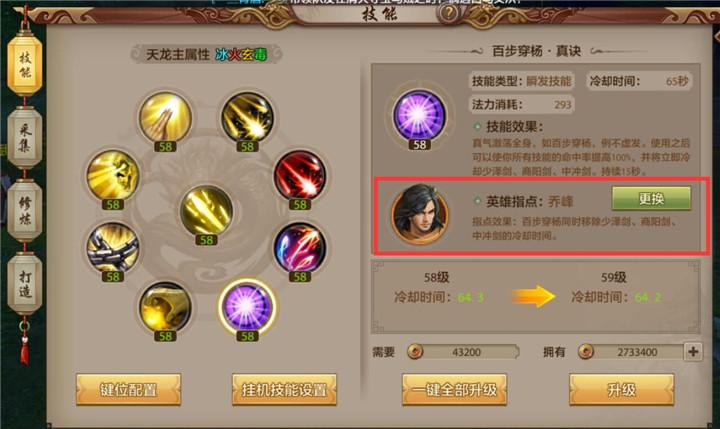Click the green 更换 button
Image resolution: width=720 pixels, height=429 pixels.
652,198
